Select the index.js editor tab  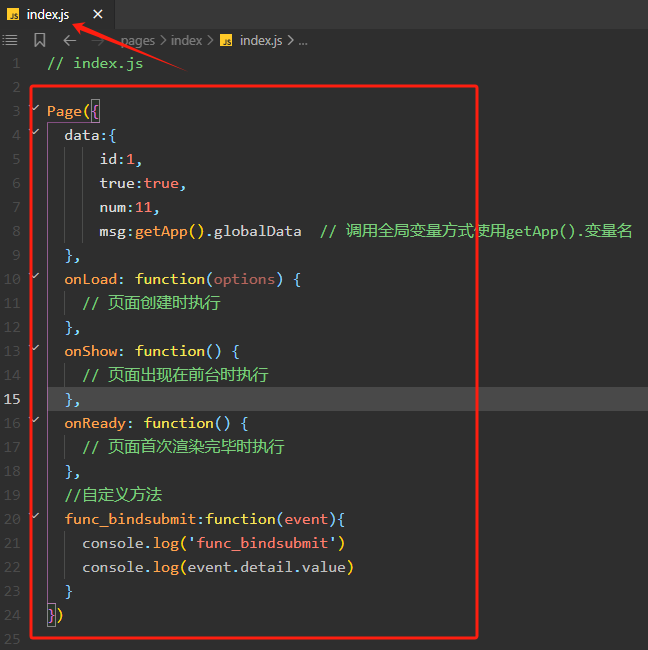[57, 15]
